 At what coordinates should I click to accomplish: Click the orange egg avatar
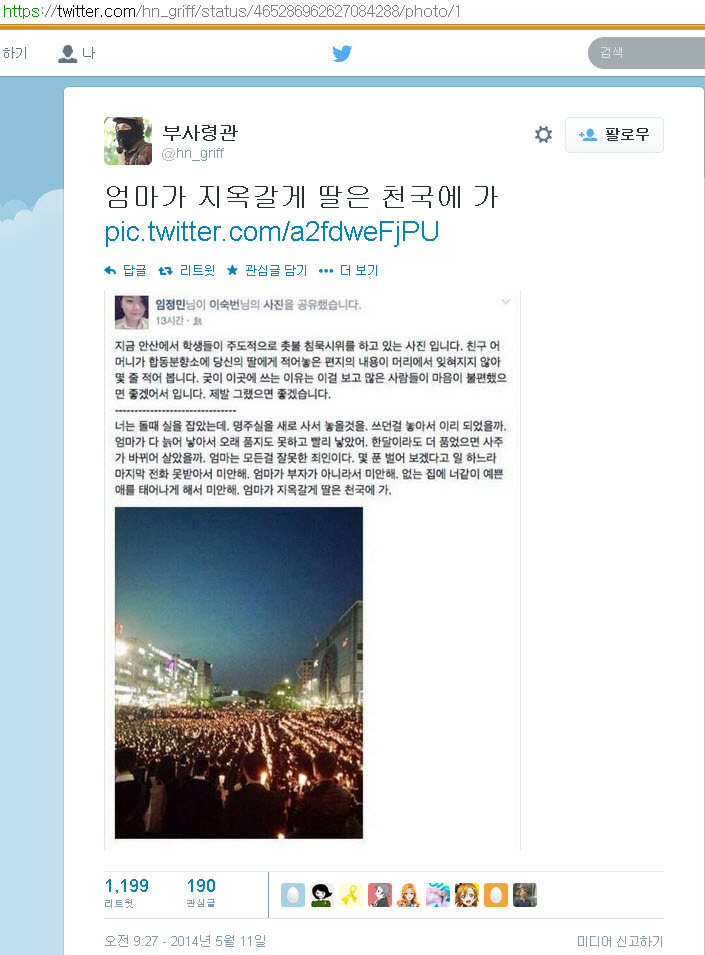point(496,895)
